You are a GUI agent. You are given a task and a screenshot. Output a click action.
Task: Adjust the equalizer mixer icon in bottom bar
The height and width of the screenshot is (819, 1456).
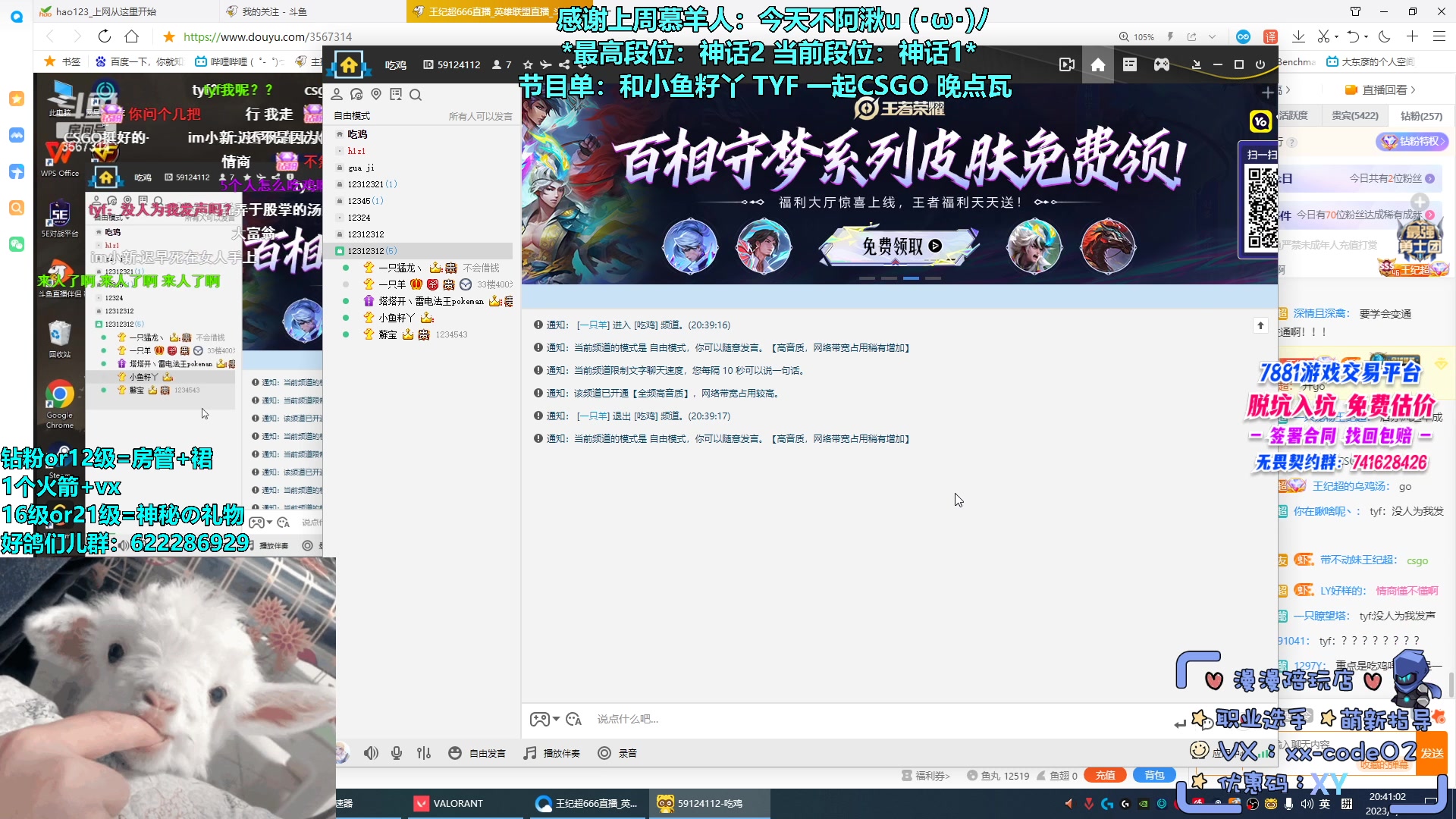pos(424,753)
